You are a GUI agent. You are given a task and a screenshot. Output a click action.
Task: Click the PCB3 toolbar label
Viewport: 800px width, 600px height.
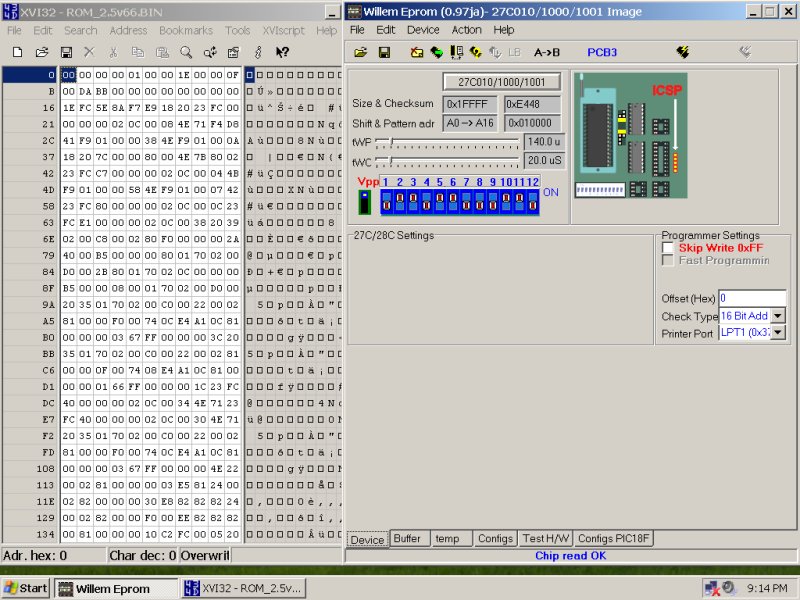coord(602,52)
